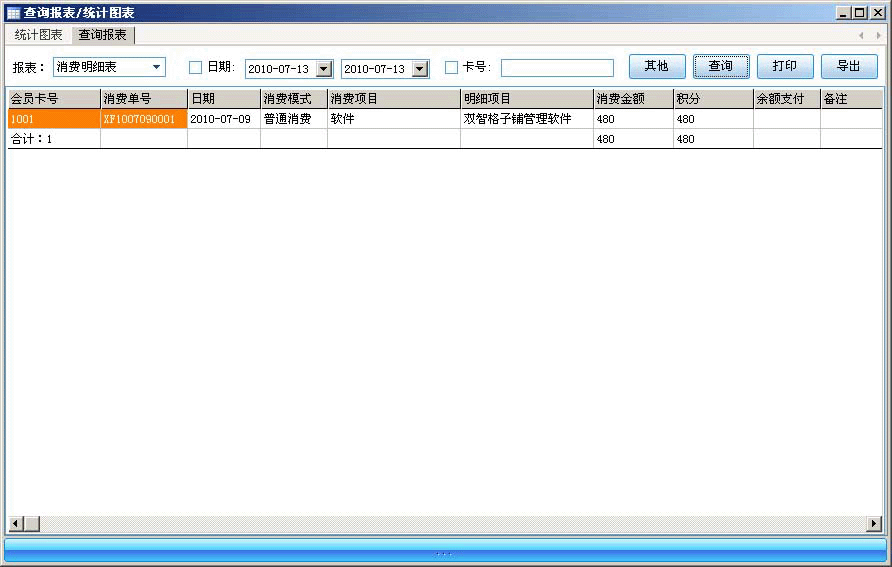Image resolution: width=892 pixels, height=567 pixels.
Task: Enable the 卡号 filter checkbox
Action: 451,68
